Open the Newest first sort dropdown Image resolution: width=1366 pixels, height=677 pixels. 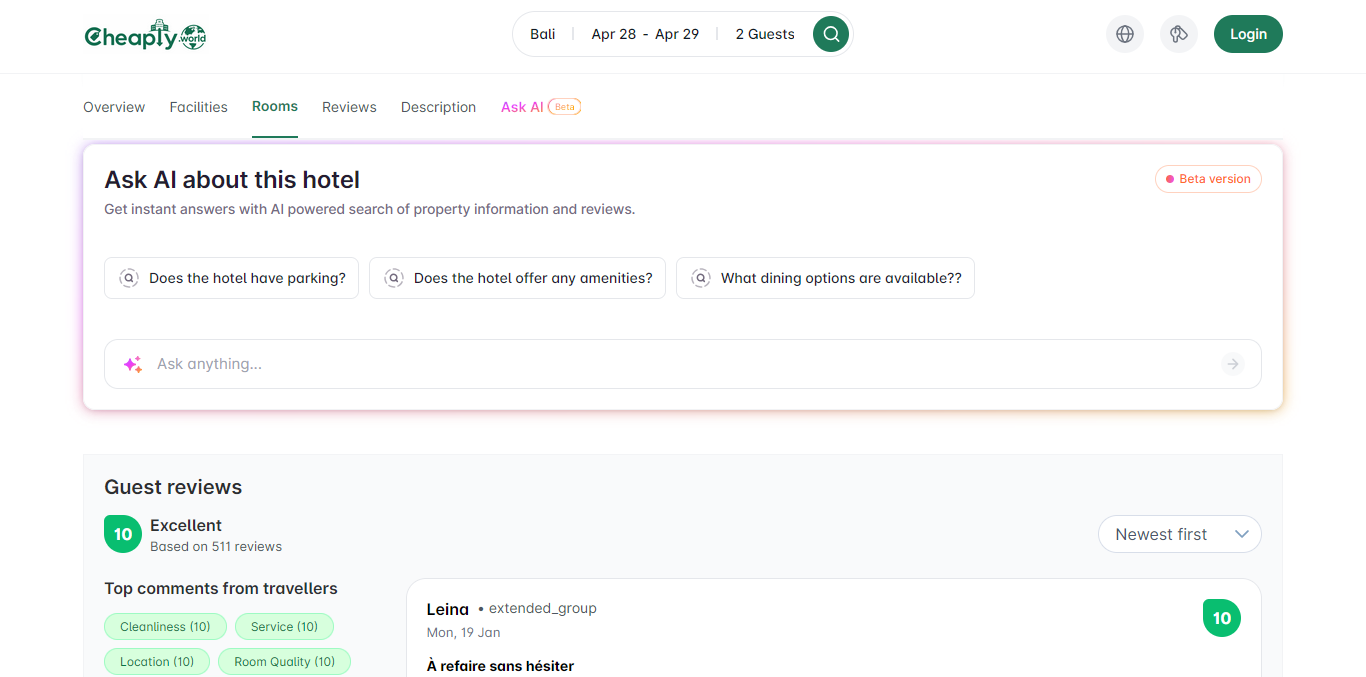(x=1180, y=534)
